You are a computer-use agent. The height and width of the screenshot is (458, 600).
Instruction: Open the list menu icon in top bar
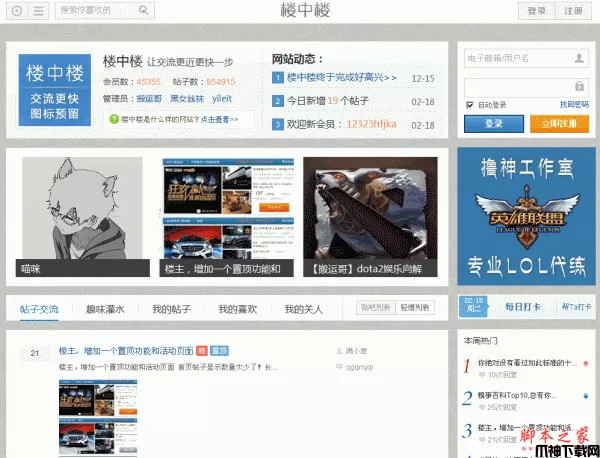(37, 11)
